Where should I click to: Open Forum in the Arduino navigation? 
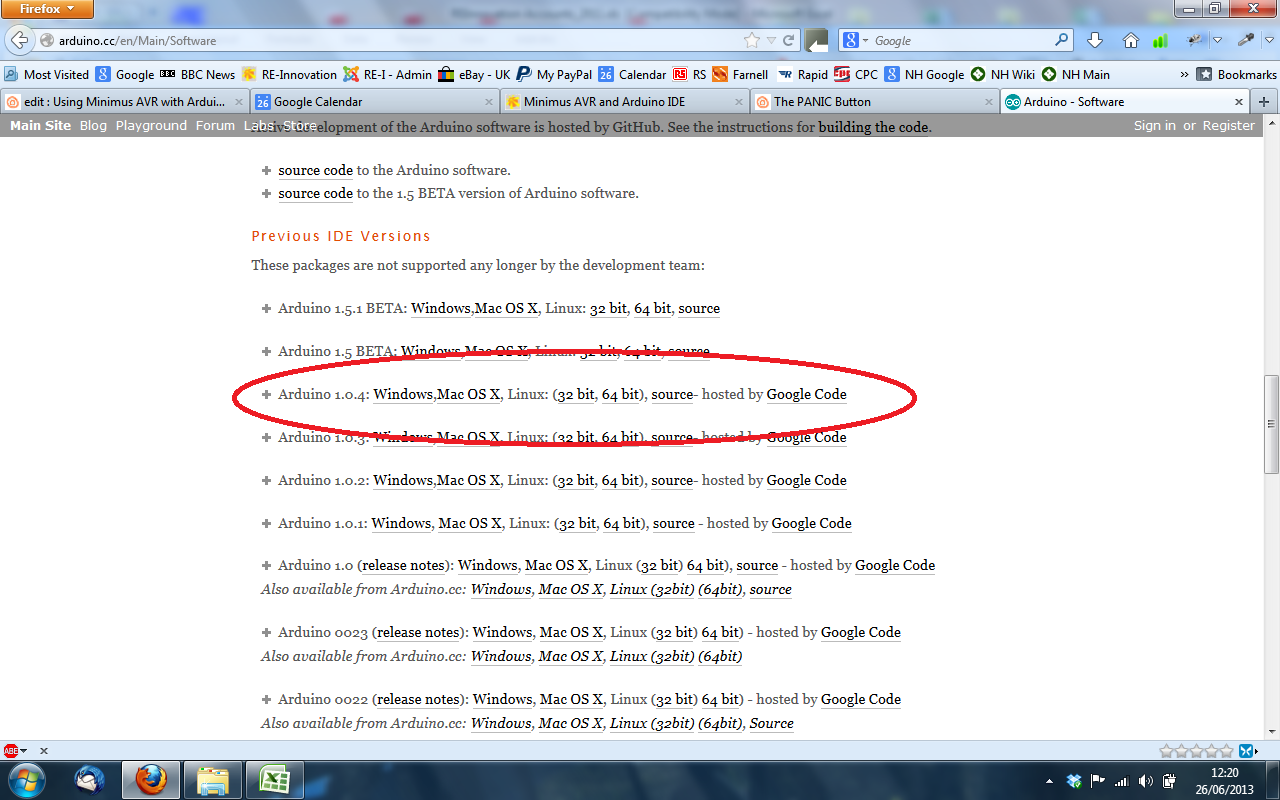(215, 126)
